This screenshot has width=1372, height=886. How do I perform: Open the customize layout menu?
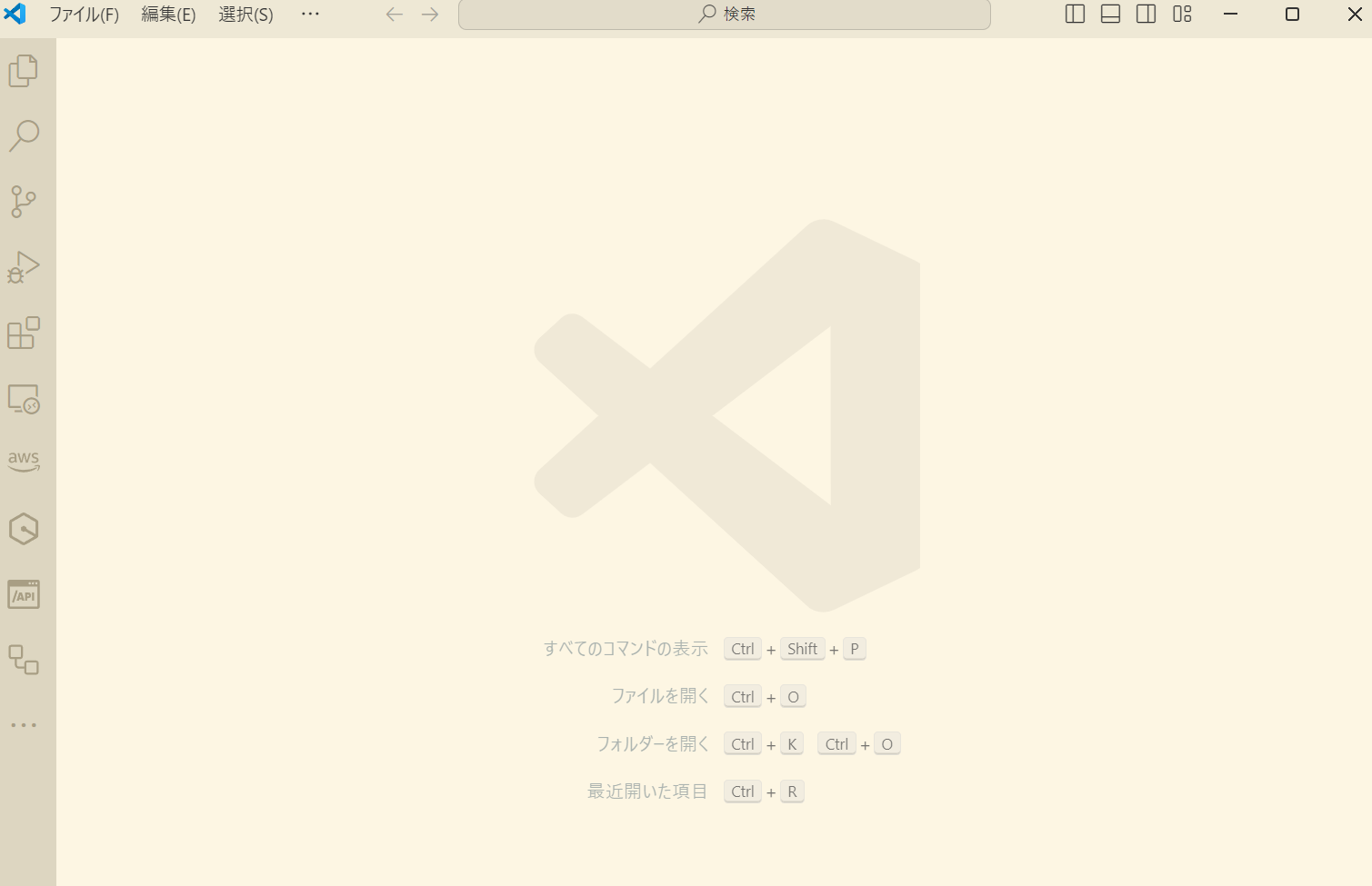[1182, 15]
